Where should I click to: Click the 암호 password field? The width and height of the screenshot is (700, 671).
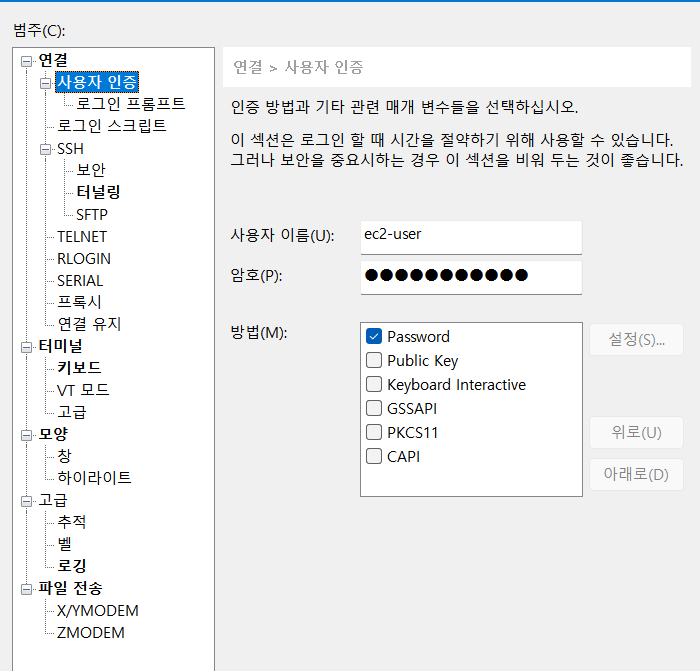tap(470, 276)
